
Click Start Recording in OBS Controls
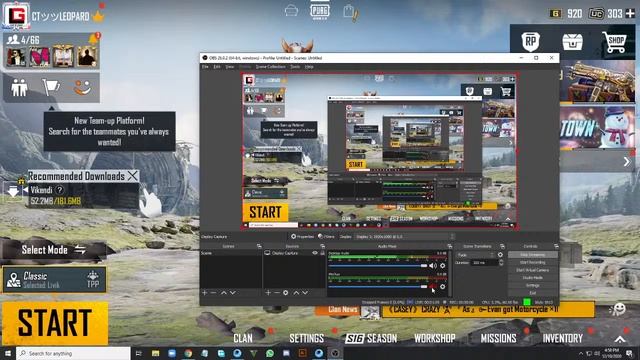pos(532,262)
